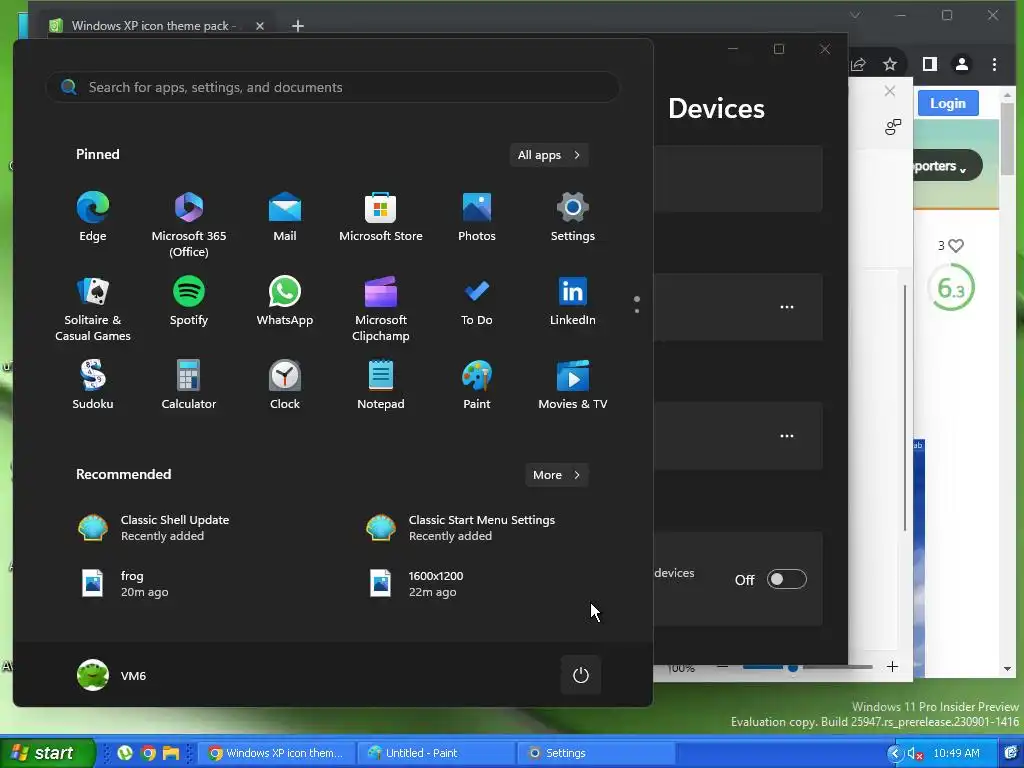Switch to Settings taskbar item
1024x768 pixels.
click(x=596, y=753)
